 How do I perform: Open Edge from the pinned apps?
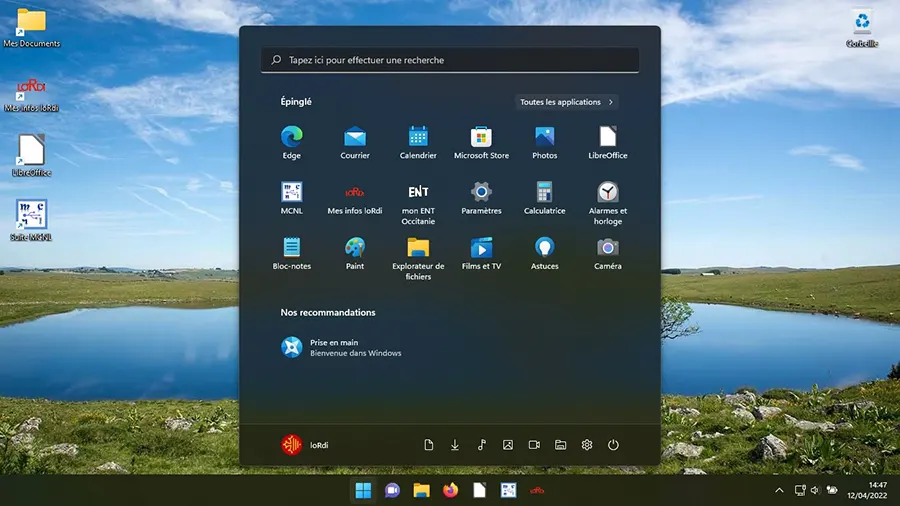pyautogui.click(x=291, y=137)
